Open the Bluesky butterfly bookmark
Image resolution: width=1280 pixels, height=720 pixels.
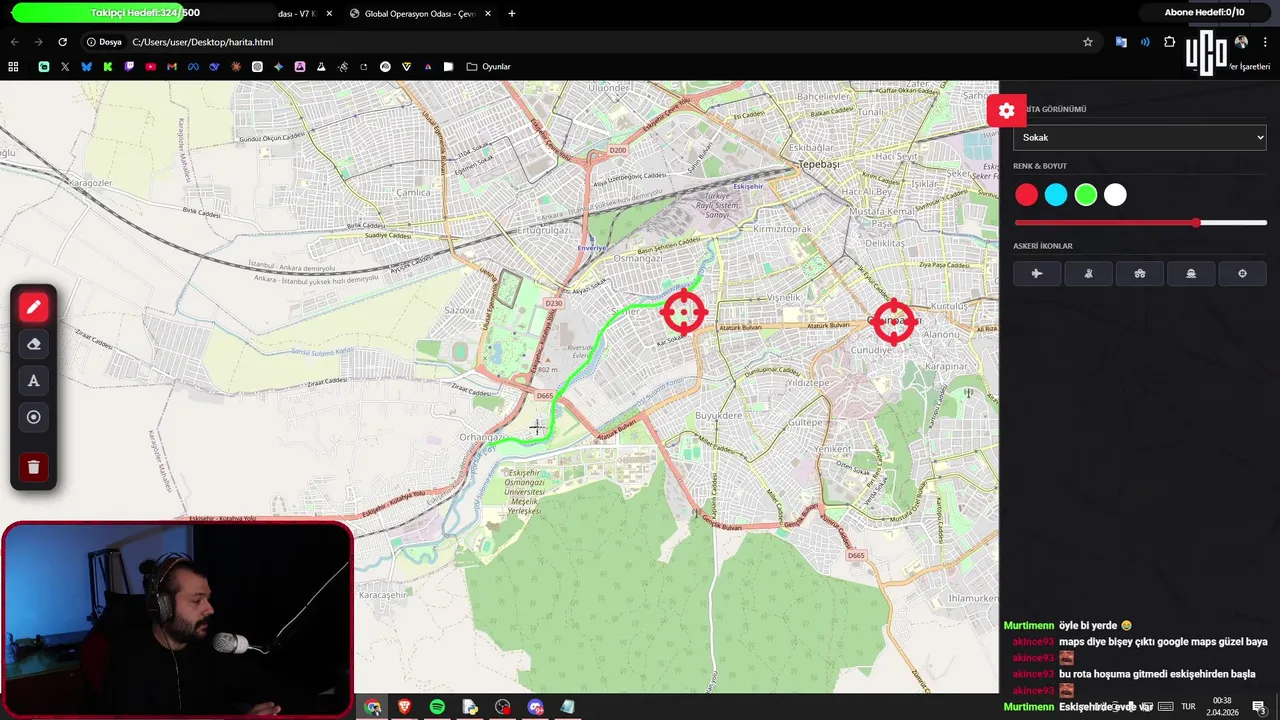pyautogui.click(x=86, y=67)
